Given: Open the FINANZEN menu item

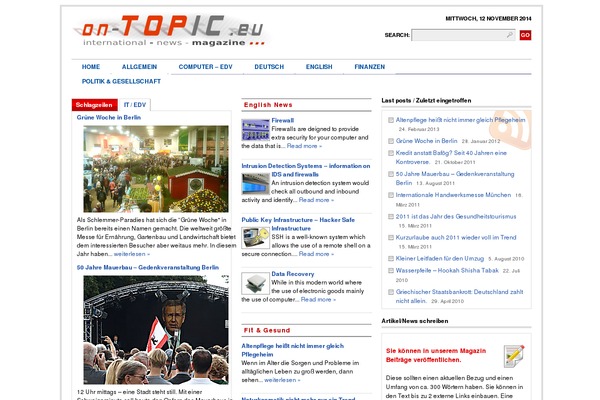Looking at the screenshot, I should pyautogui.click(x=370, y=67).
